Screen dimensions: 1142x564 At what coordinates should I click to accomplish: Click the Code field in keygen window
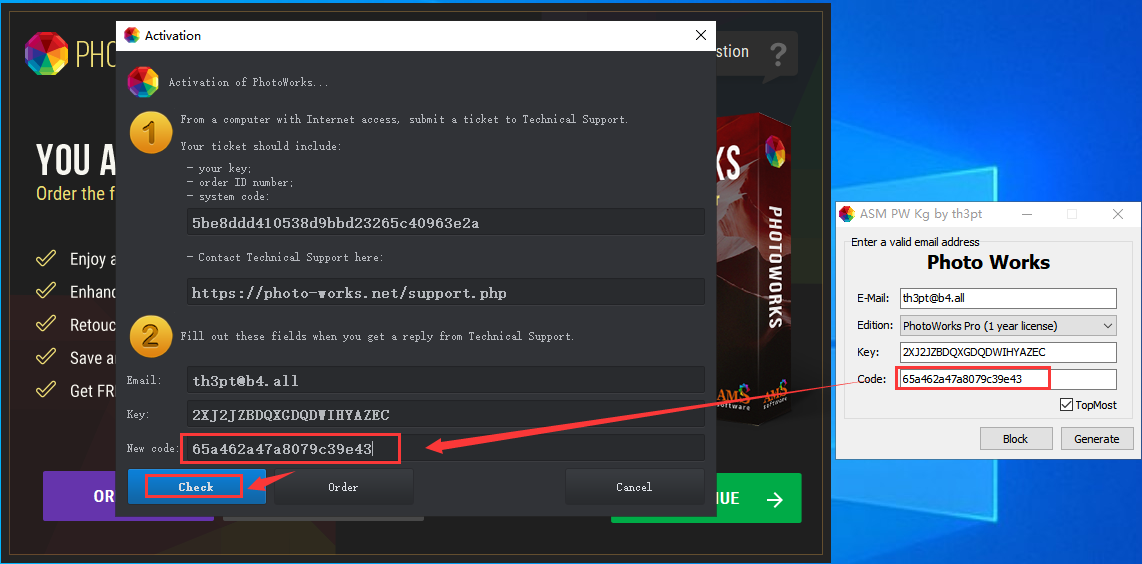tap(1008, 379)
